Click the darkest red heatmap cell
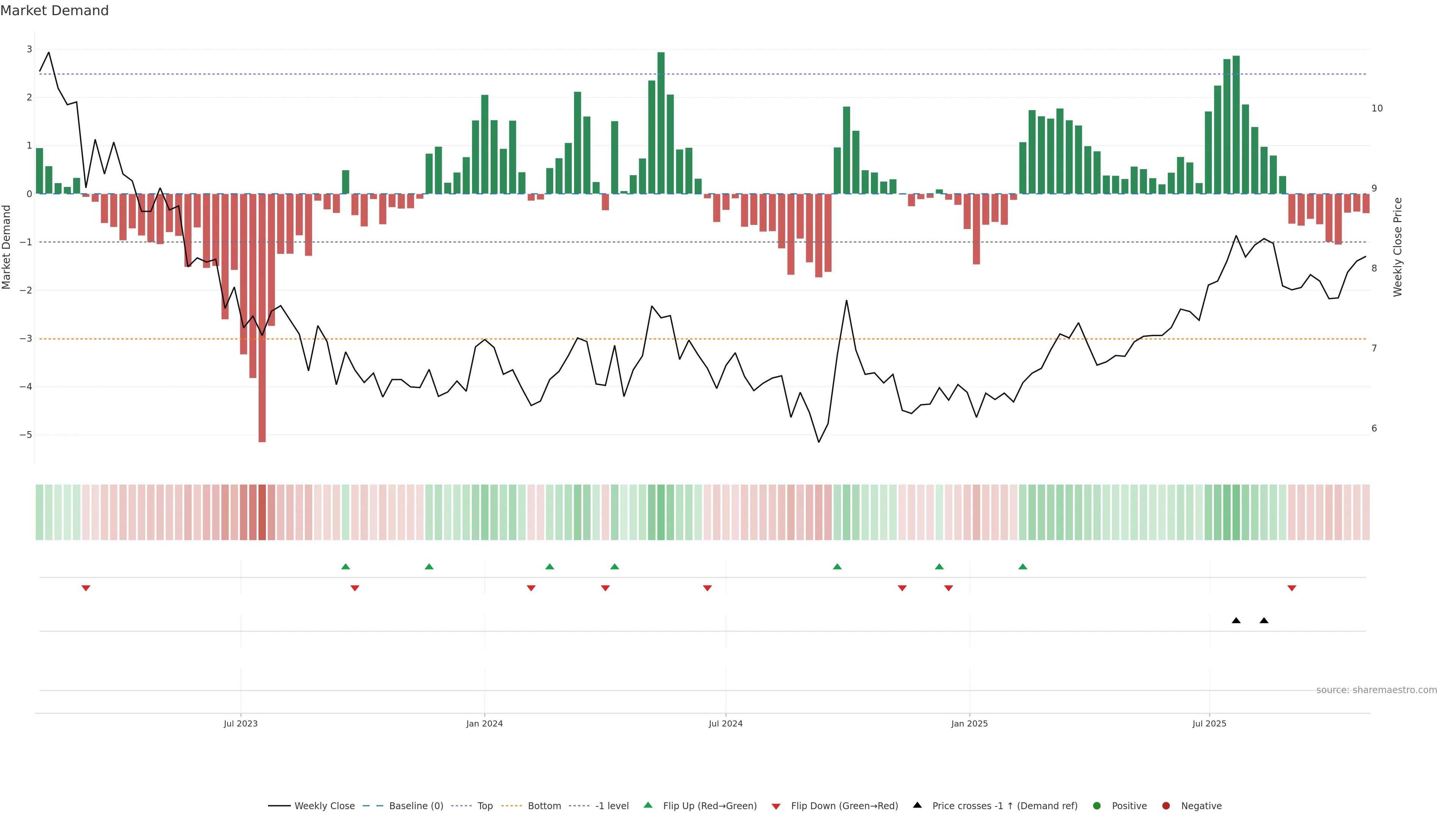The height and width of the screenshot is (819, 1456). [x=262, y=512]
